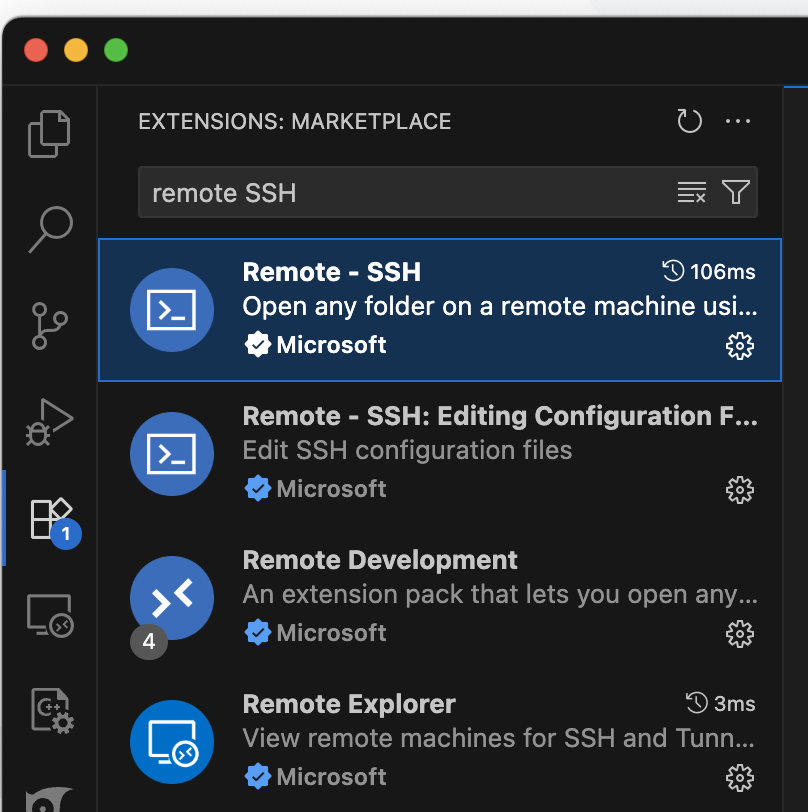
Task: Select the Remote Explorer extension icon
Action: pos(172,742)
